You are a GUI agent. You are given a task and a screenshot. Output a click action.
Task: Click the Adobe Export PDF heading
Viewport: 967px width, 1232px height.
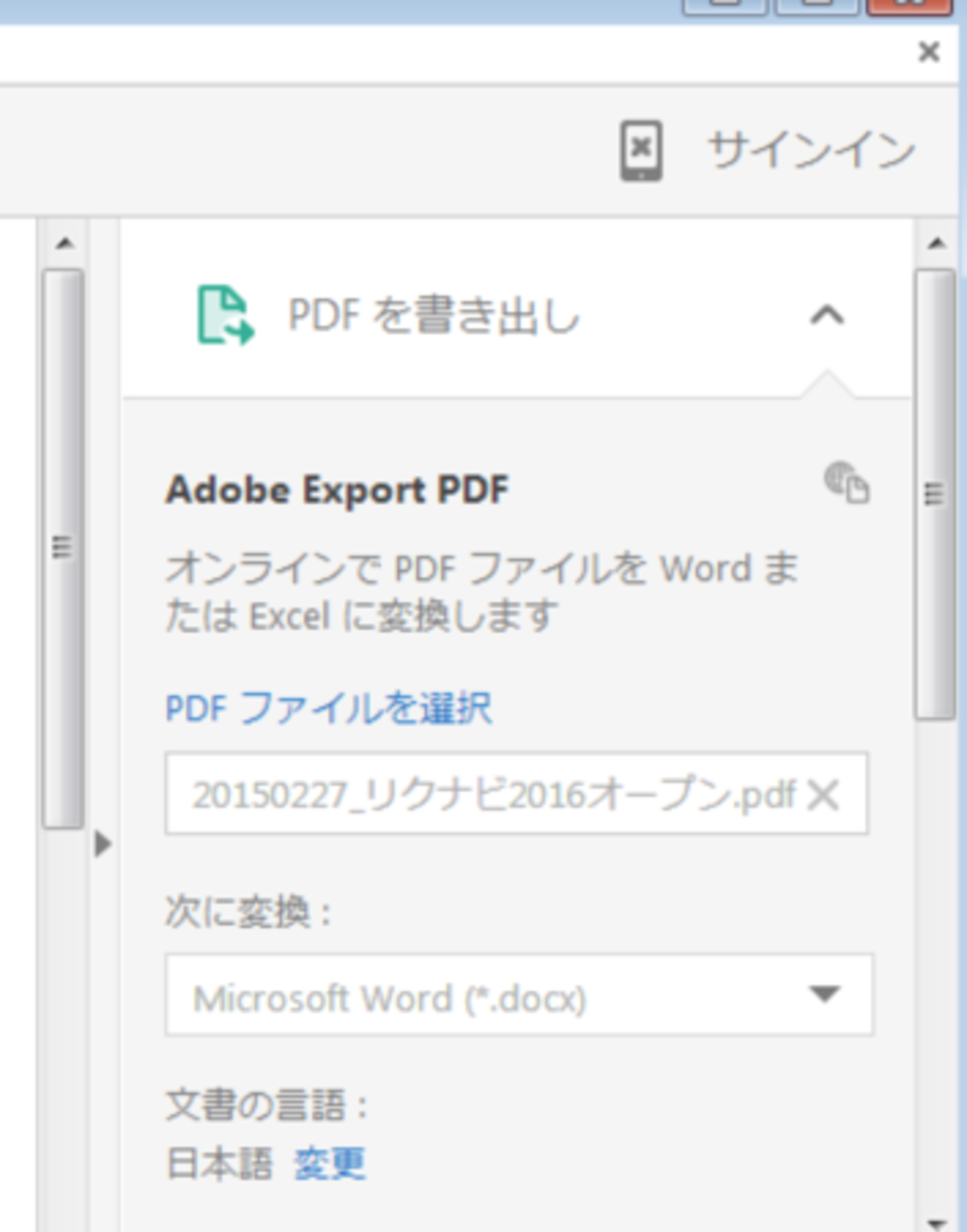[337, 490]
